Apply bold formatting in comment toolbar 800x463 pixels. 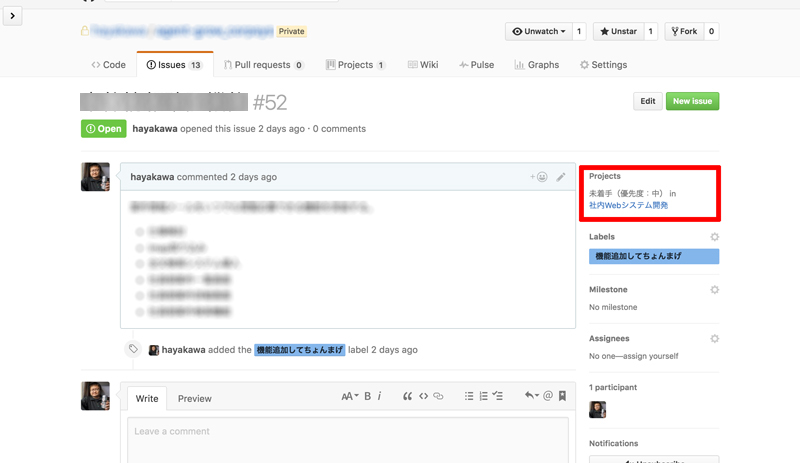click(367, 396)
